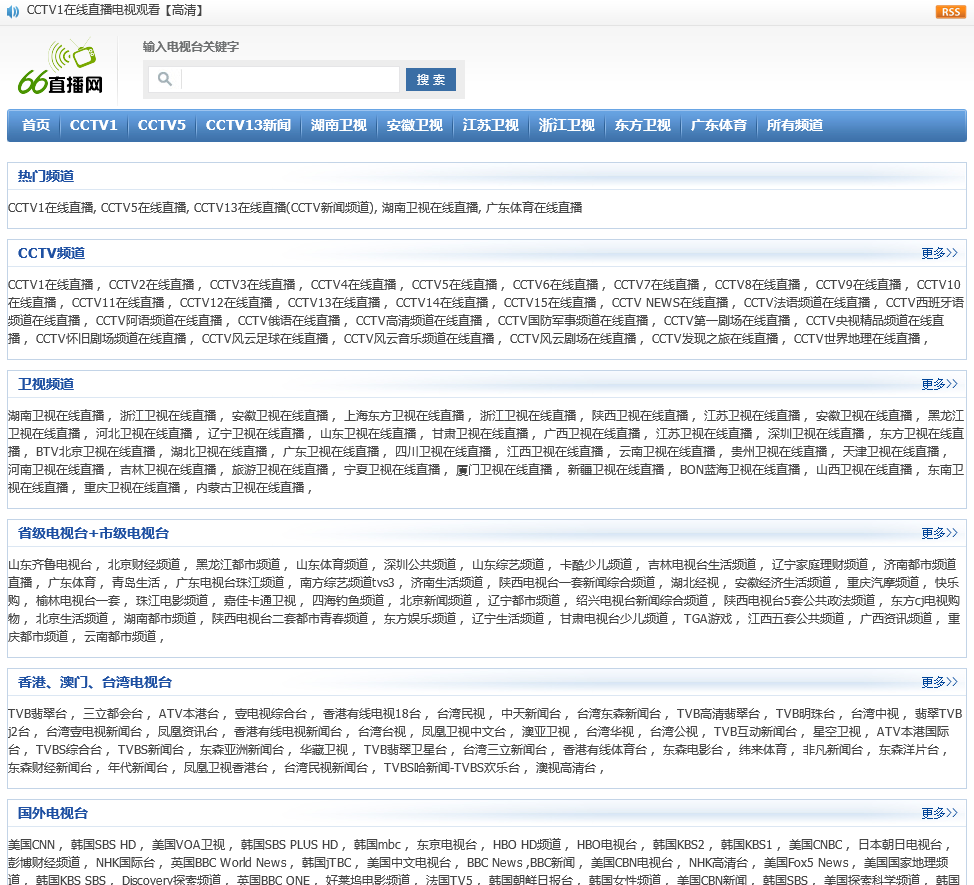Open CCTV2在线直播 link

click(152, 284)
